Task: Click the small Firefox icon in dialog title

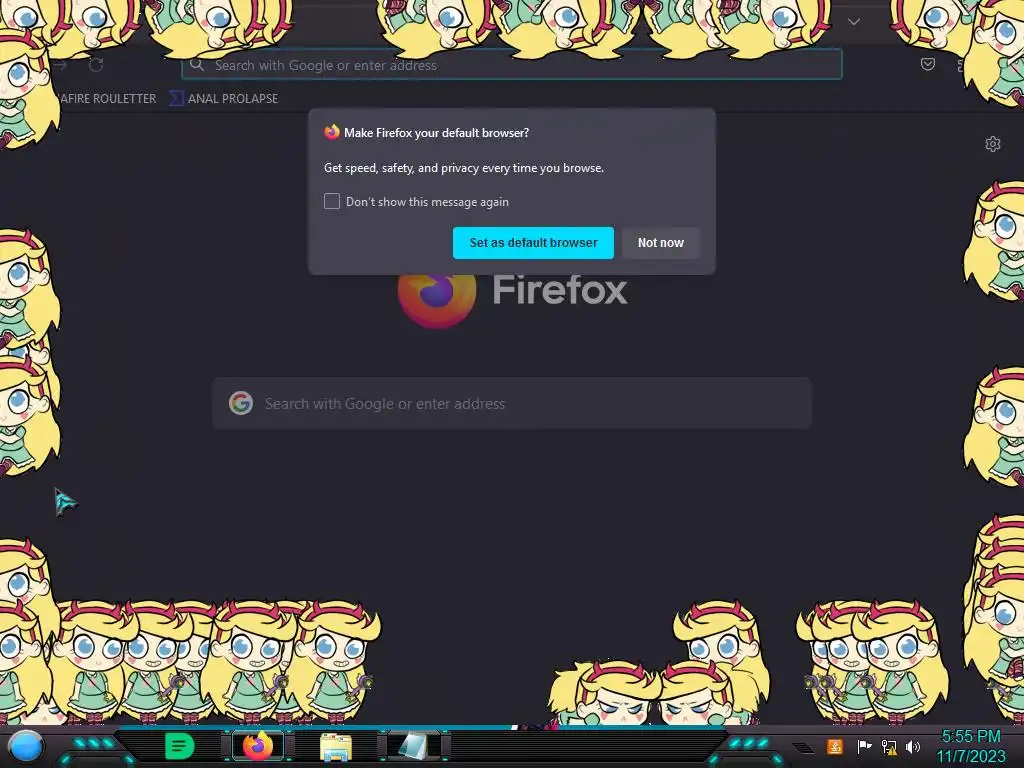Action: click(x=332, y=132)
